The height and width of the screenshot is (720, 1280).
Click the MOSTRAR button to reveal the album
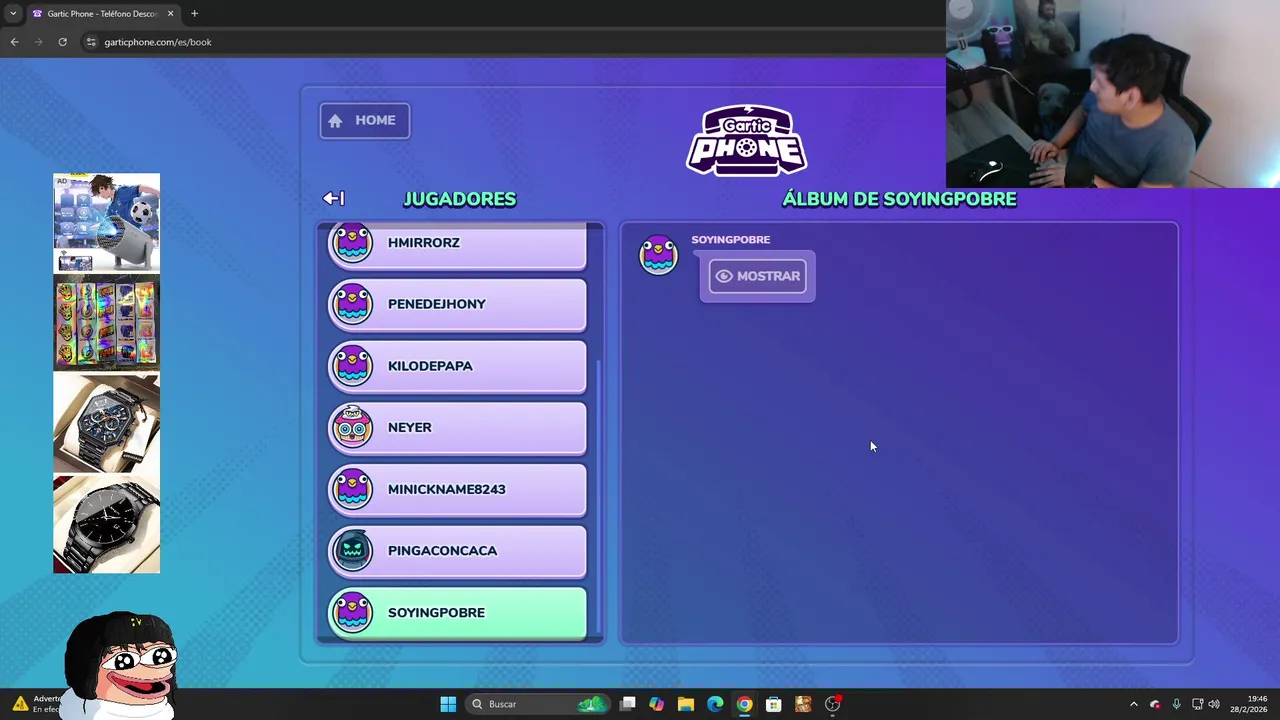[757, 276]
